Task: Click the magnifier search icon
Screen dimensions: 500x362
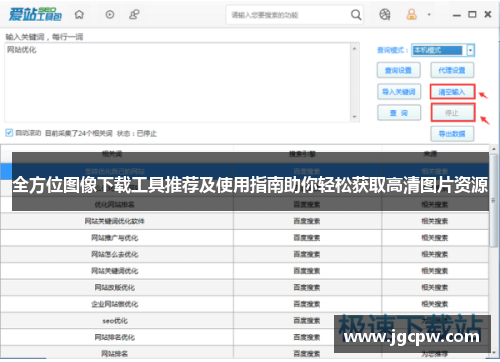Action: (356, 15)
